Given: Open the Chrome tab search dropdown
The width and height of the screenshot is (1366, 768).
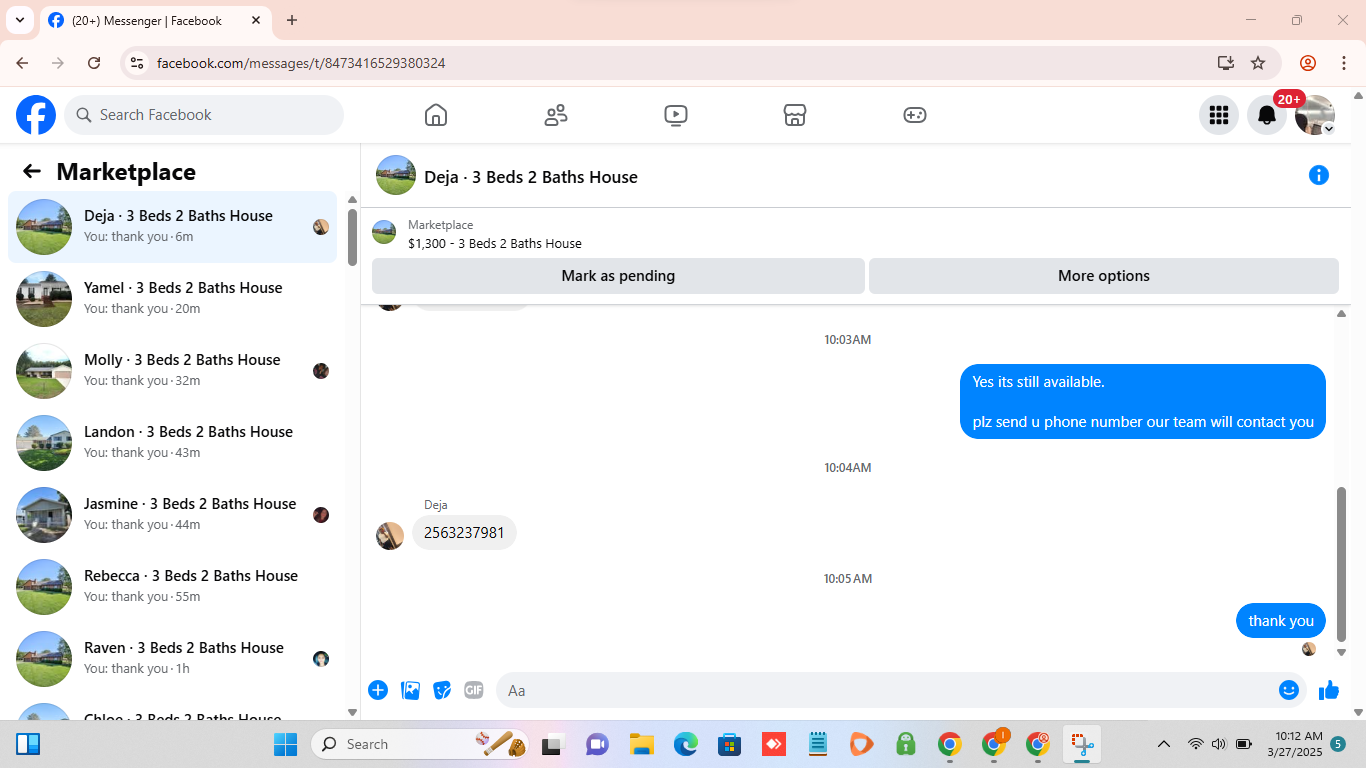Looking at the screenshot, I should coord(19,20).
